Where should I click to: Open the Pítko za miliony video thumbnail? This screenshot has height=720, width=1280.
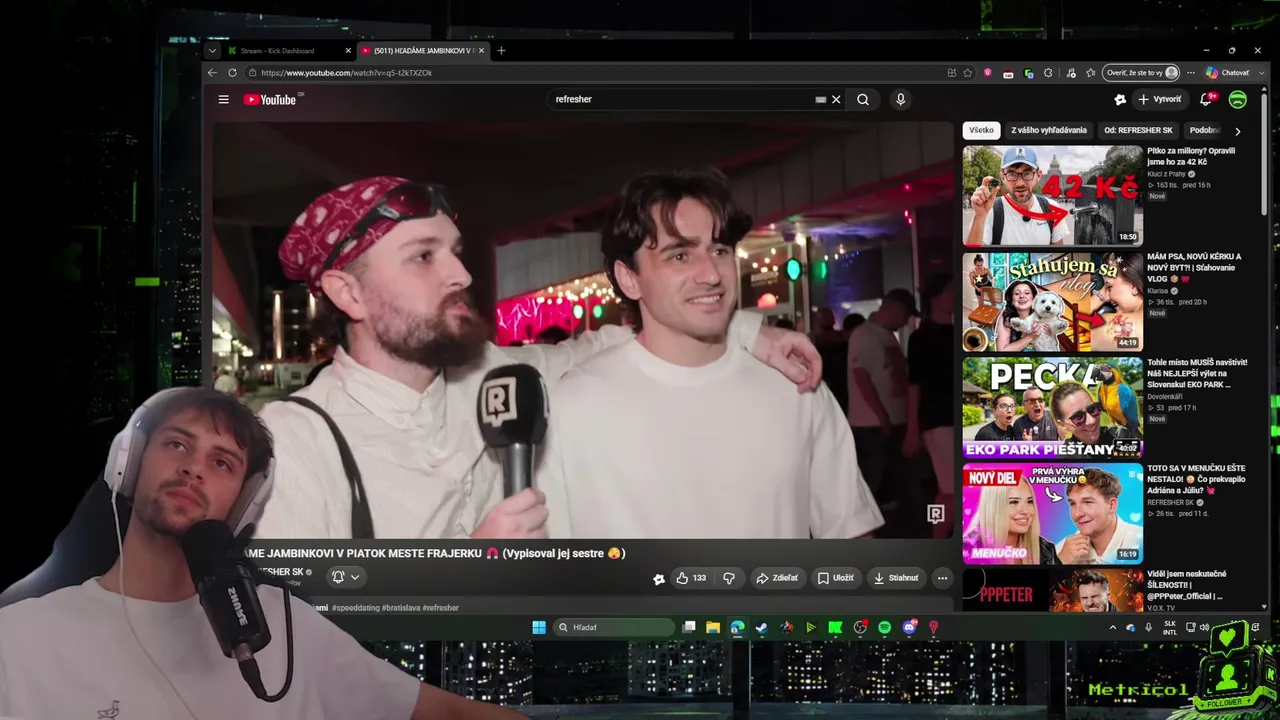(x=1052, y=196)
